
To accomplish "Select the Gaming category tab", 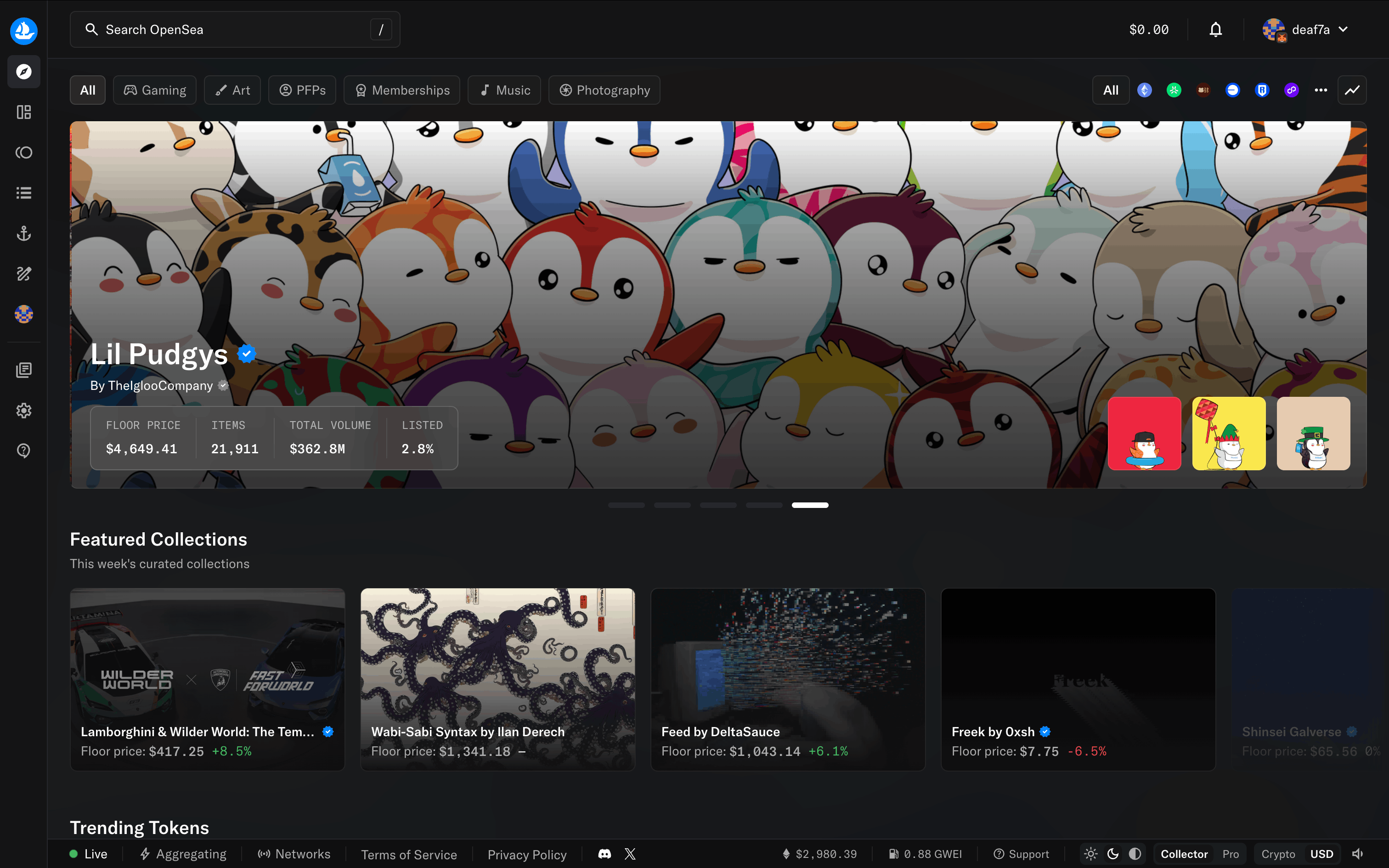I will (x=154, y=90).
